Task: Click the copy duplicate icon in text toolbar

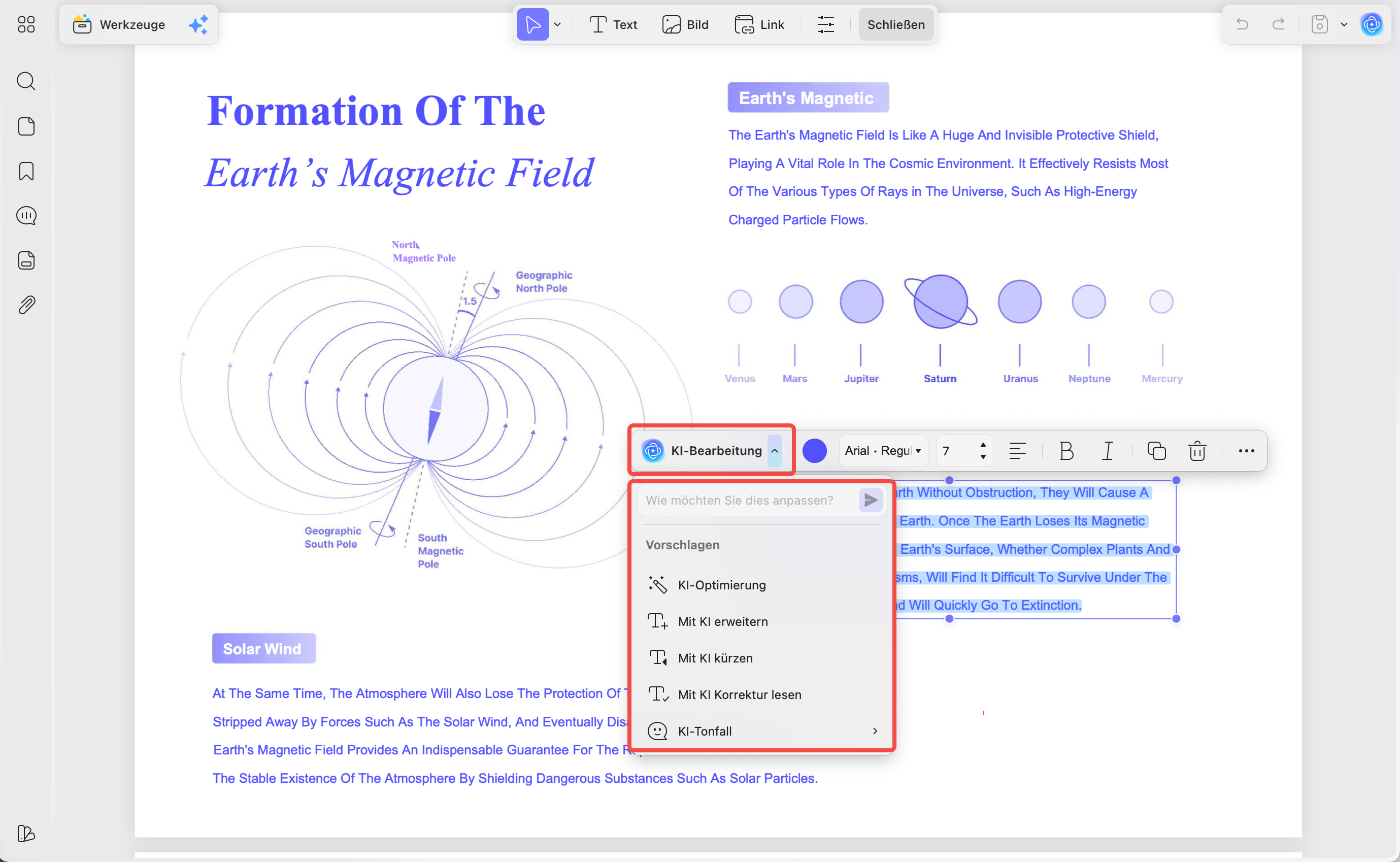Action: [x=1156, y=451]
